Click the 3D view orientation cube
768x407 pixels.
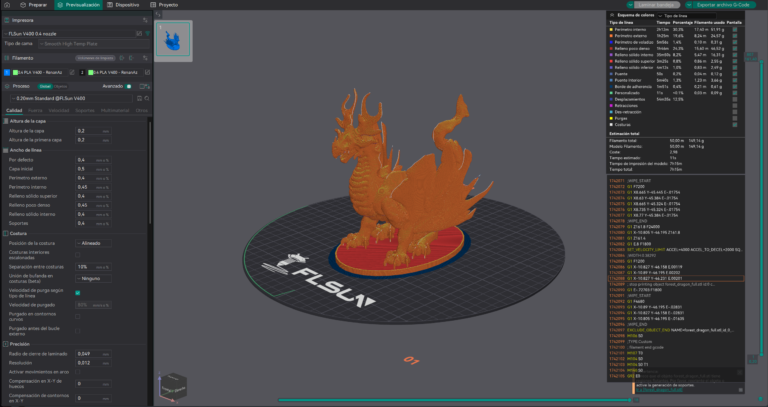pyautogui.click(x=174, y=383)
